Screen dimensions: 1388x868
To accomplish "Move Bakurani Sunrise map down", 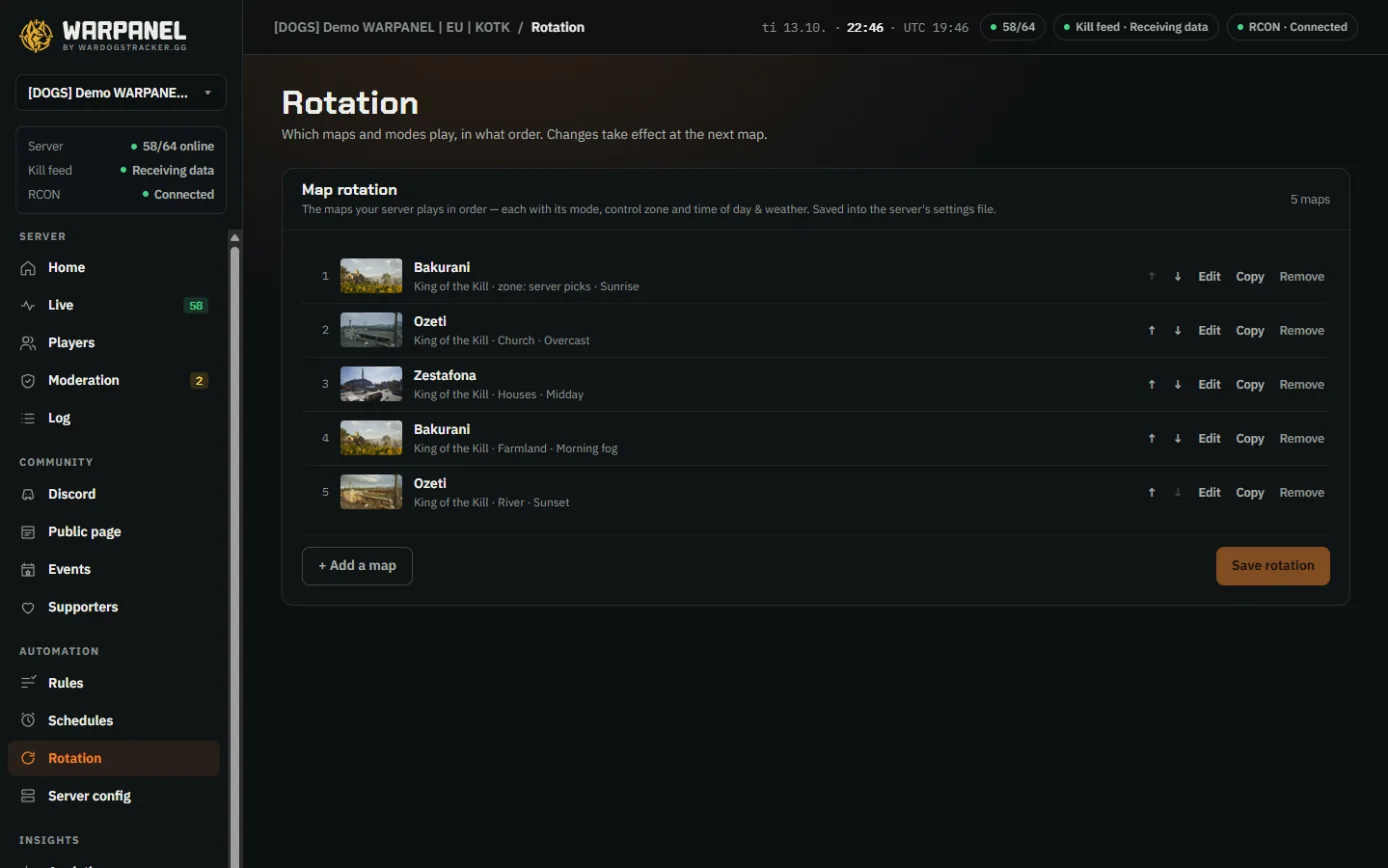I will point(1178,277).
